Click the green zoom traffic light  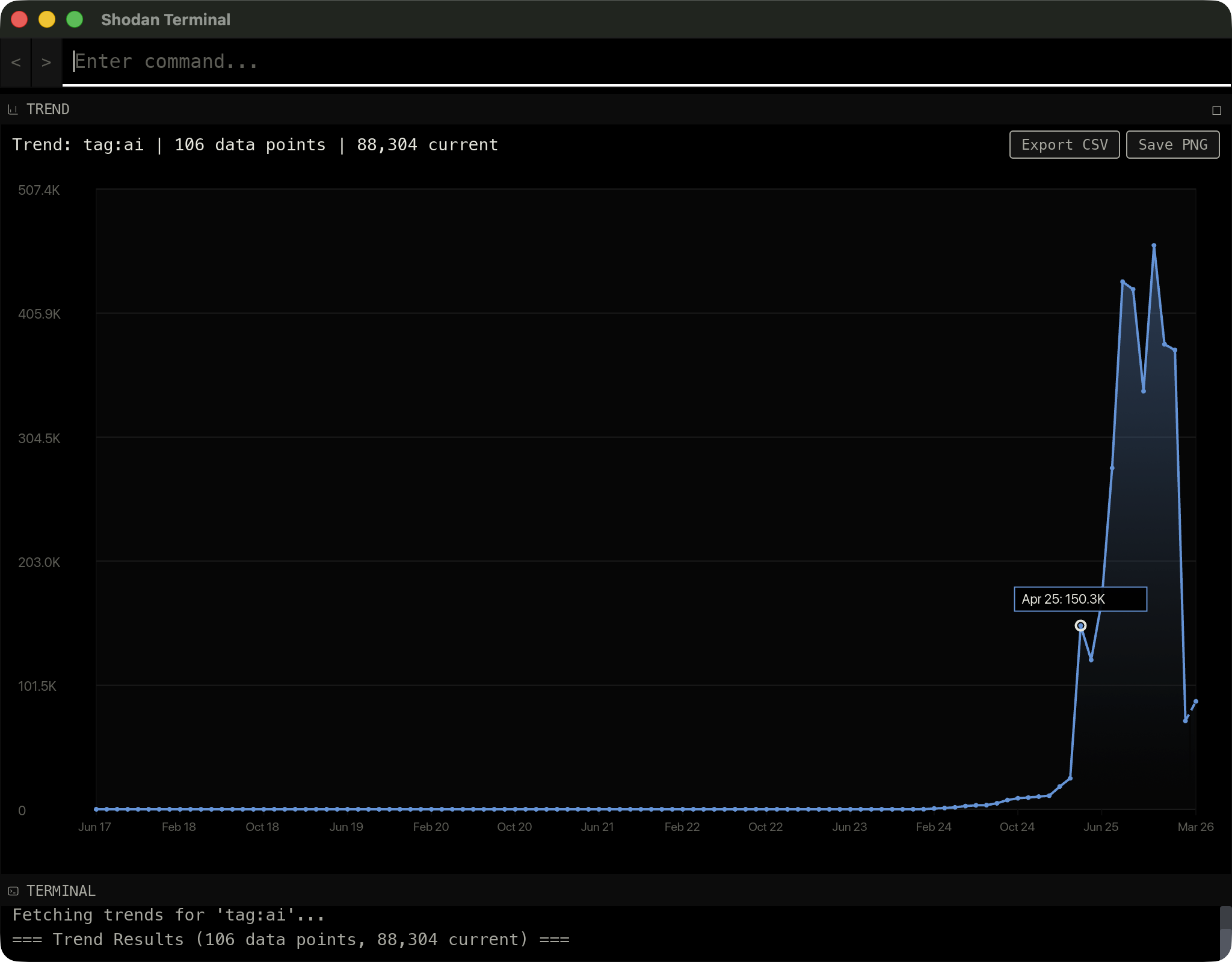pyautogui.click(x=75, y=19)
